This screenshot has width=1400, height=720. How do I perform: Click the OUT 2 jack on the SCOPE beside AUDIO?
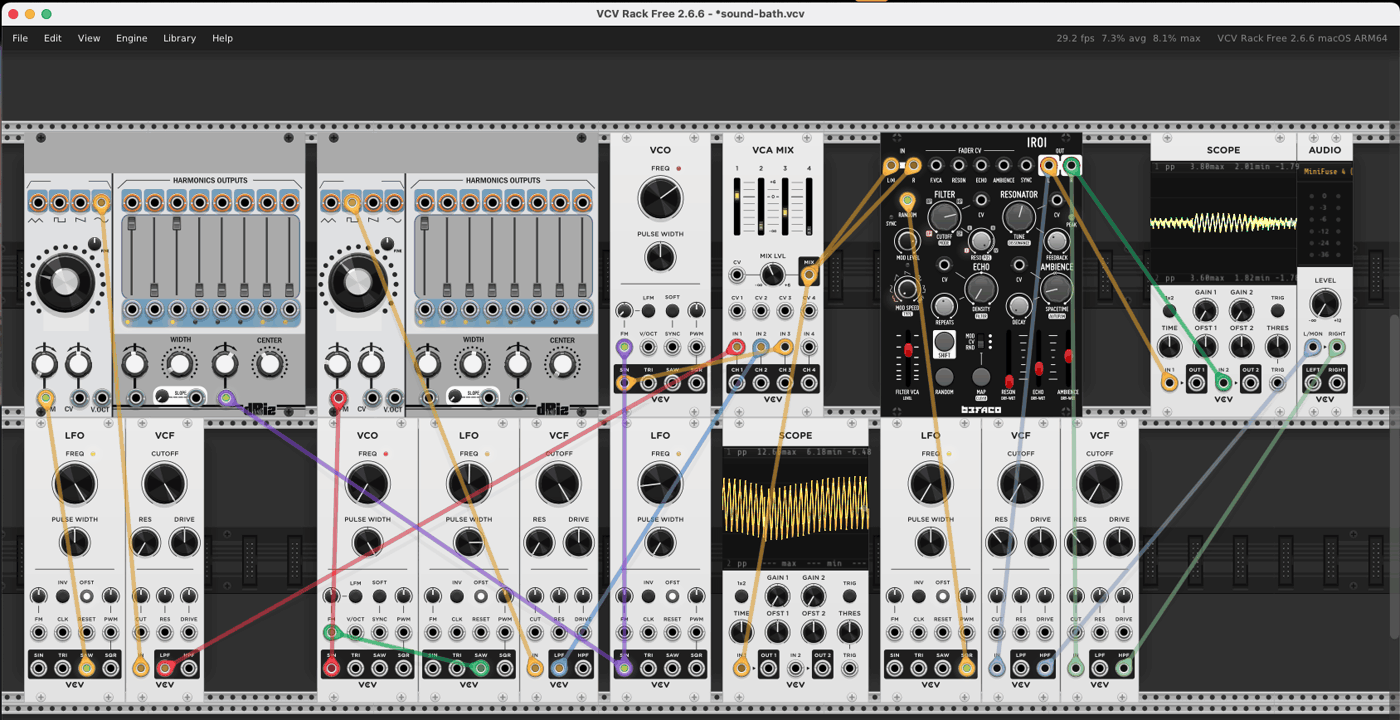tap(1250, 381)
